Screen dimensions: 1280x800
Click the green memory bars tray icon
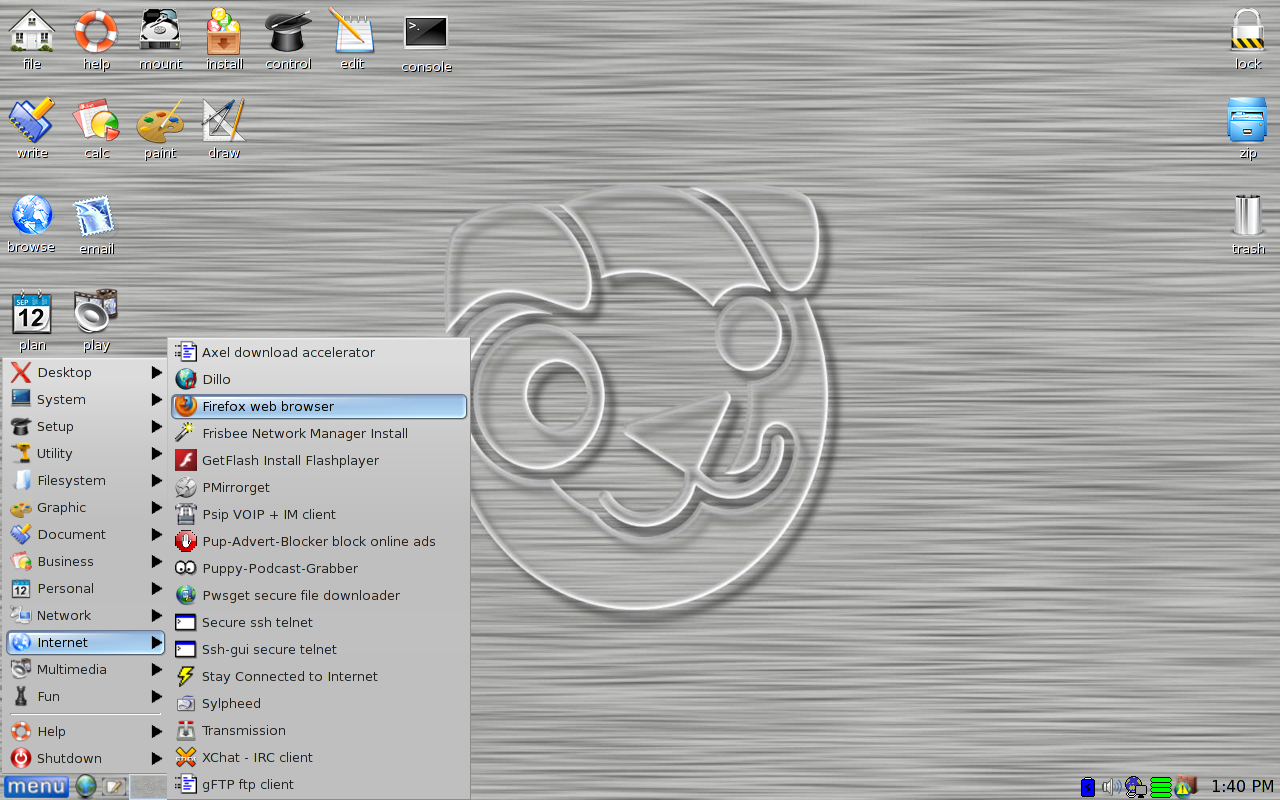point(1160,787)
